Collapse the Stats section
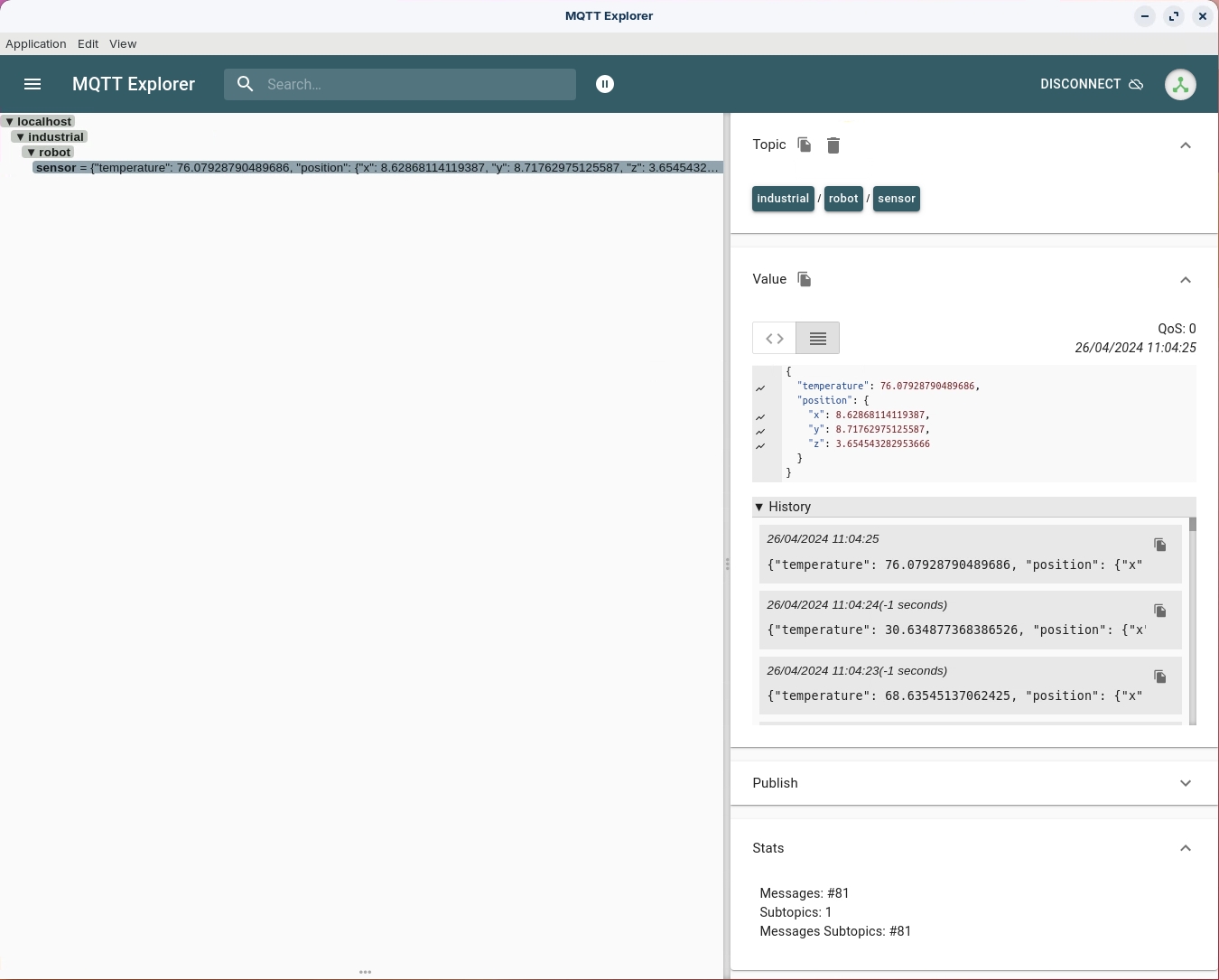 pyautogui.click(x=1186, y=848)
